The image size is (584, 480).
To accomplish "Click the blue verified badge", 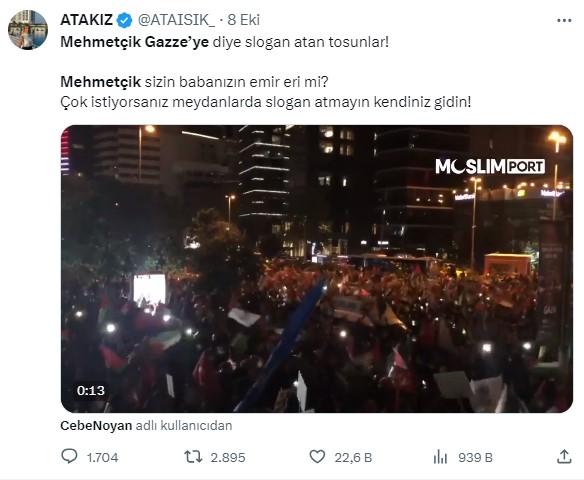I will [124, 20].
